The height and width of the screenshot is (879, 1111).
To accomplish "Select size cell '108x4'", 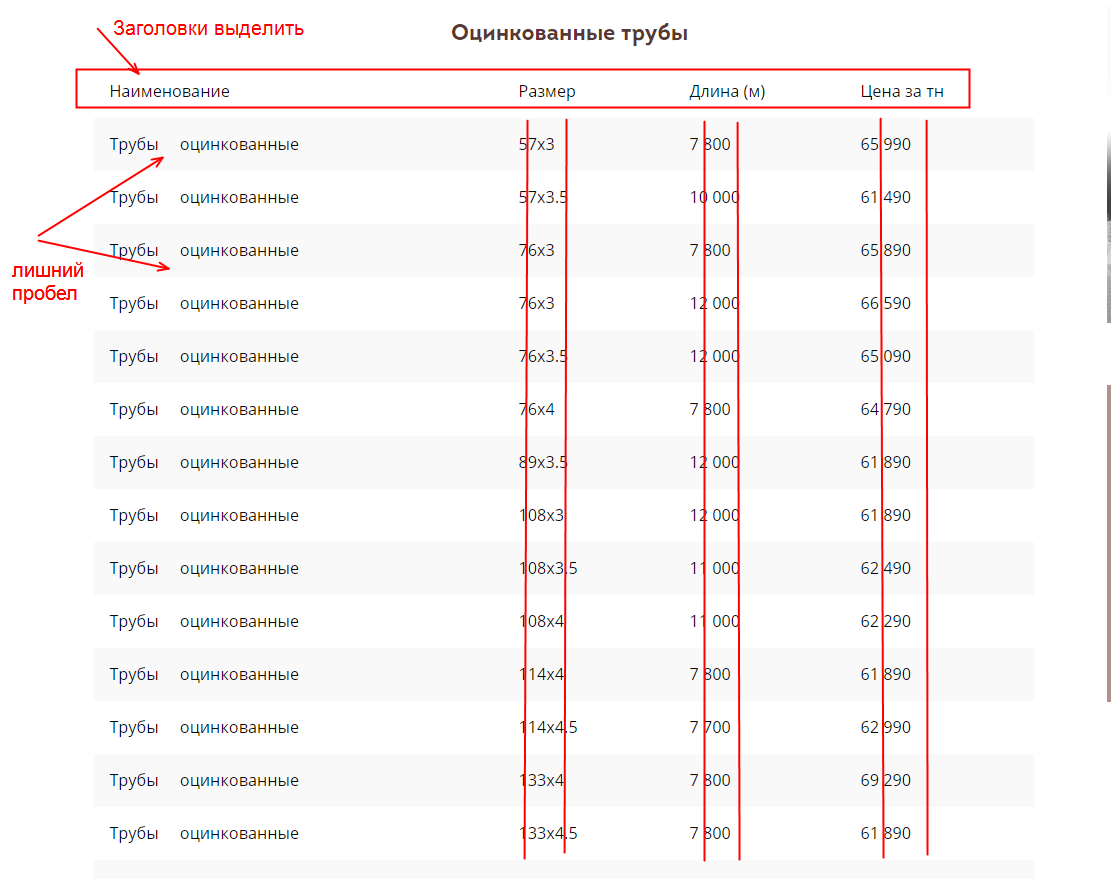I will click(541, 622).
